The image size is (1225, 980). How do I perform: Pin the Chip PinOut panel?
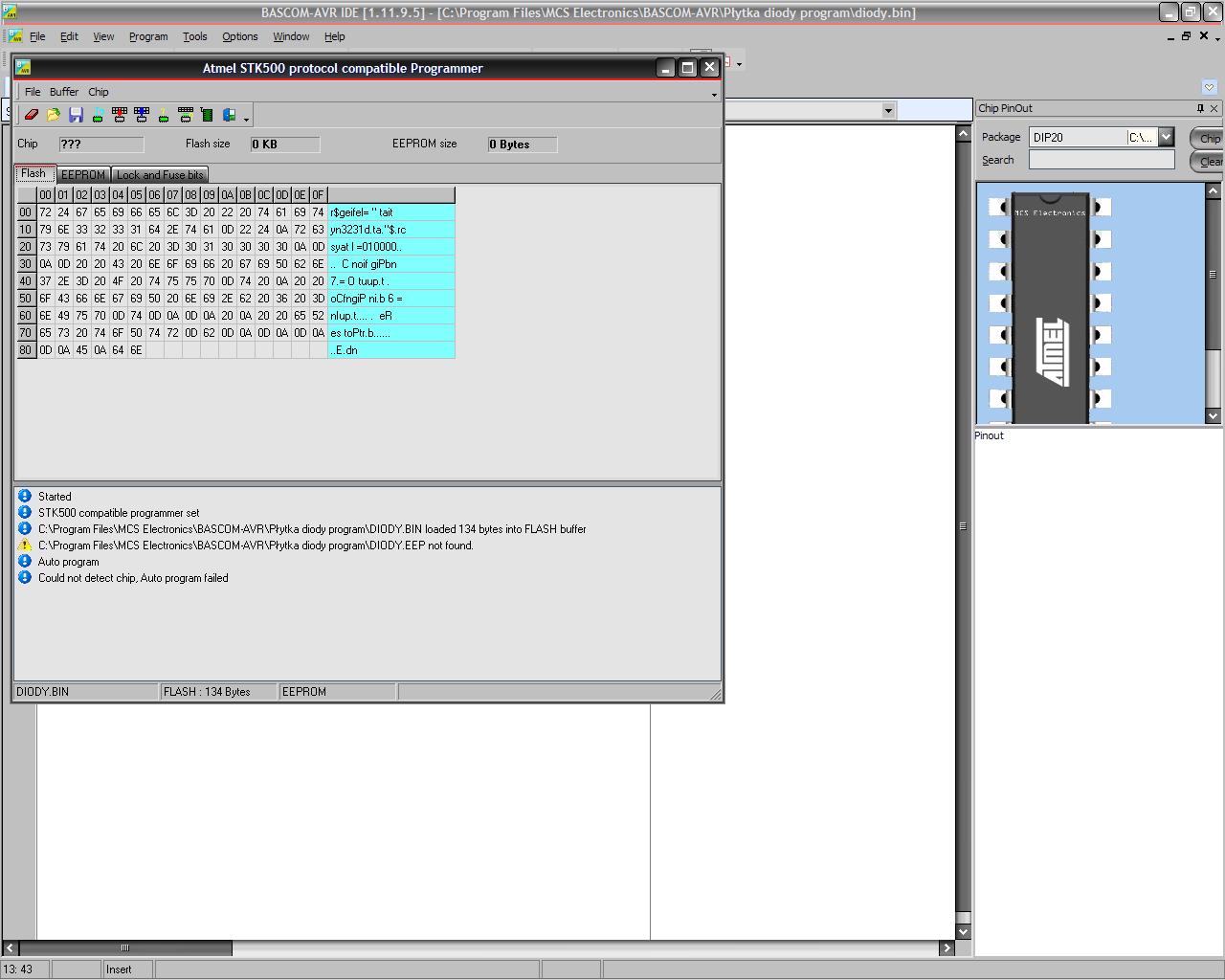pos(1200,108)
